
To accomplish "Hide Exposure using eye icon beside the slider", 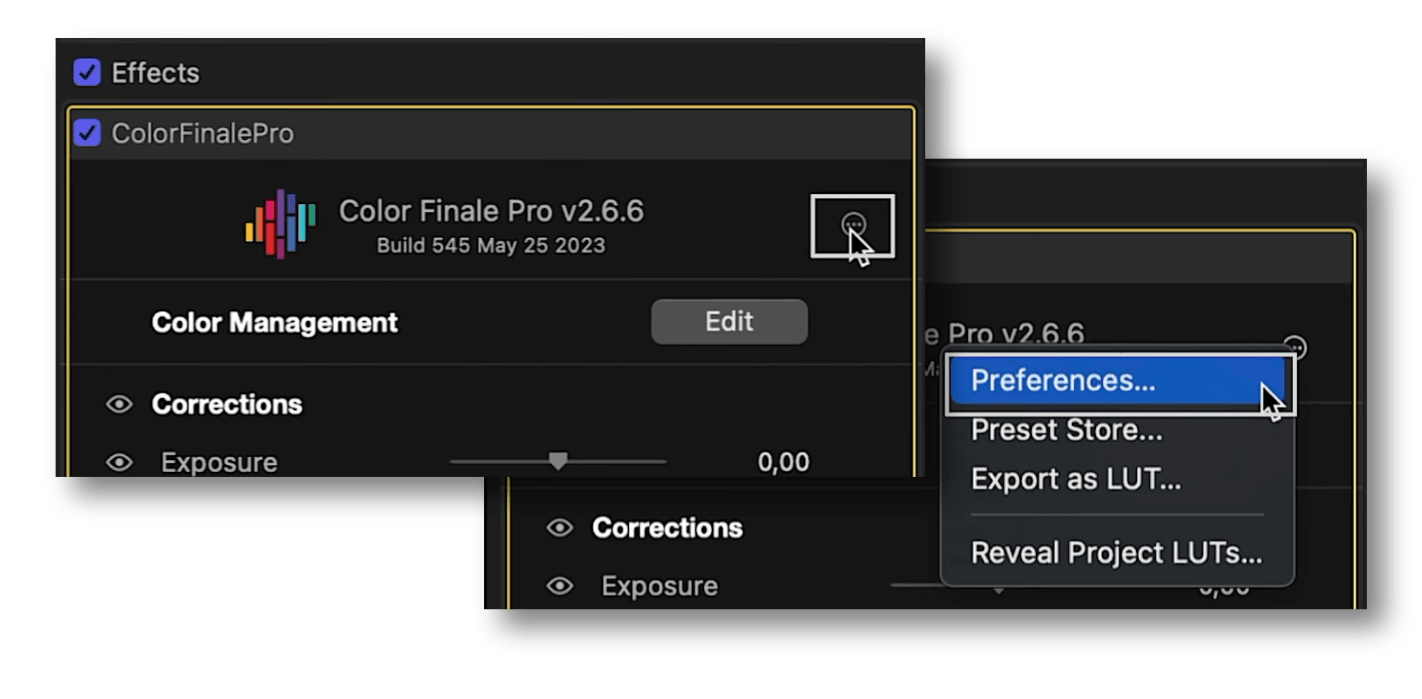I will [x=120, y=462].
